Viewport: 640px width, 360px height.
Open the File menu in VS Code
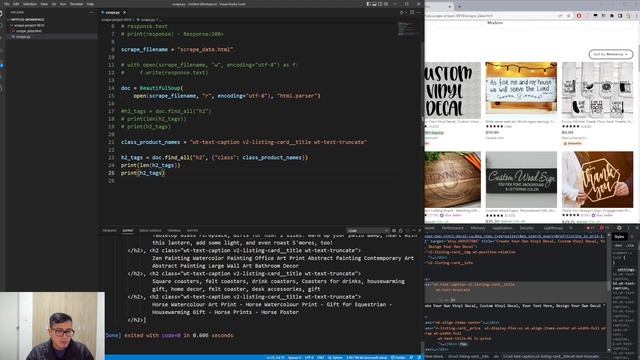[6, 4]
